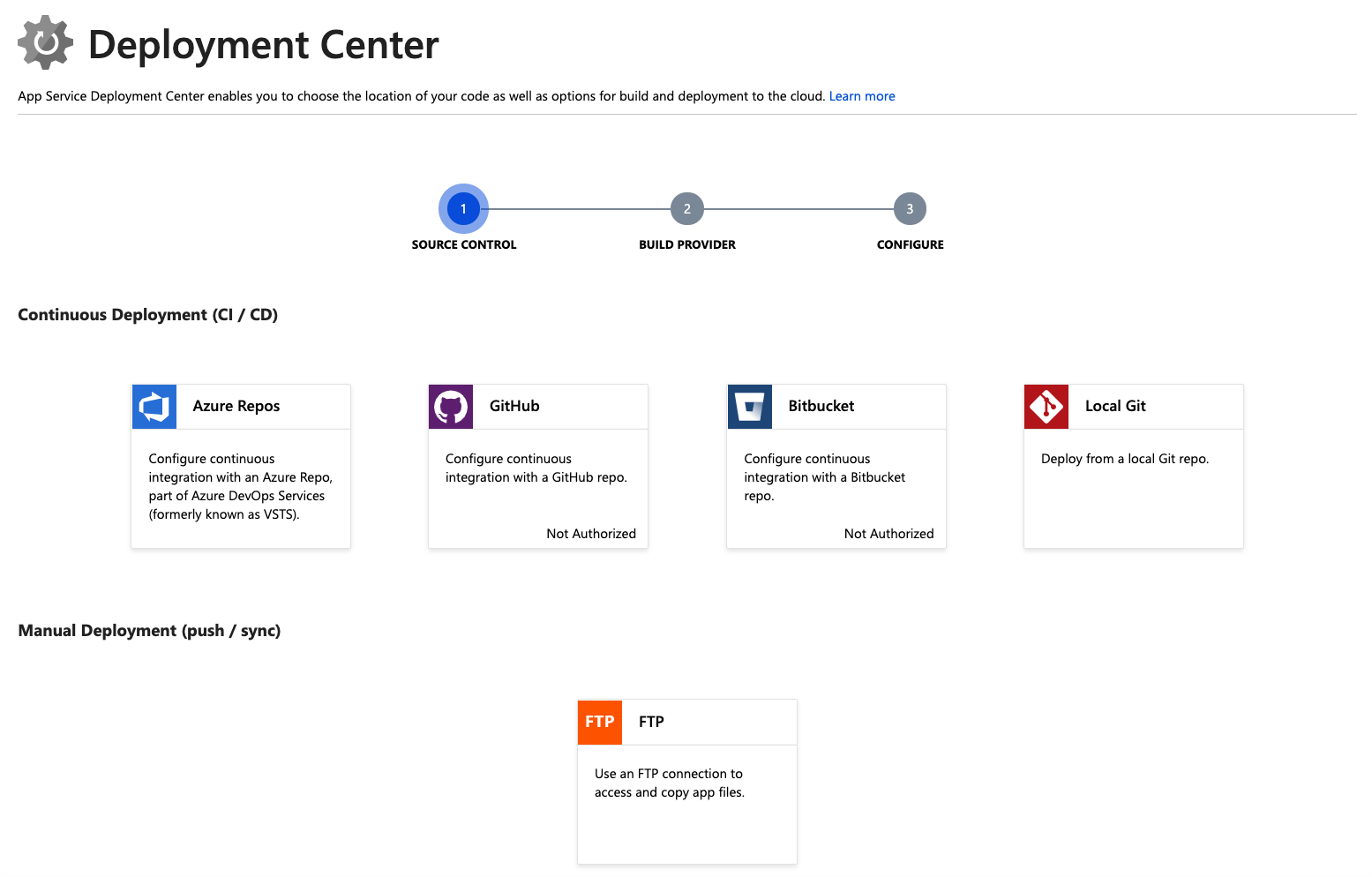Click the GitHub octocat icon
1372x877 pixels.
(451, 406)
